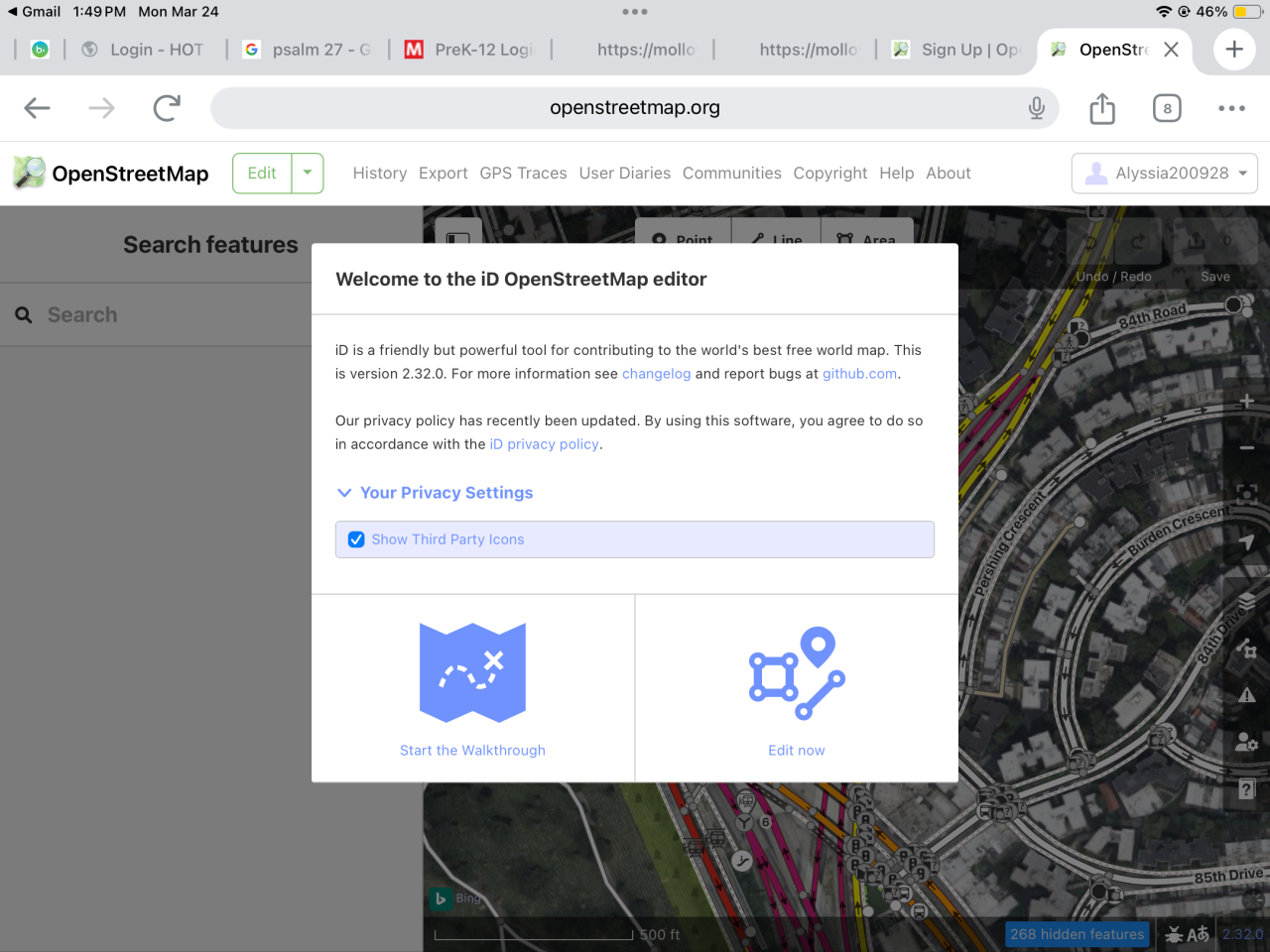This screenshot has height=952, width=1270.
Task: Click the green Edit button
Action: click(262, 173)
